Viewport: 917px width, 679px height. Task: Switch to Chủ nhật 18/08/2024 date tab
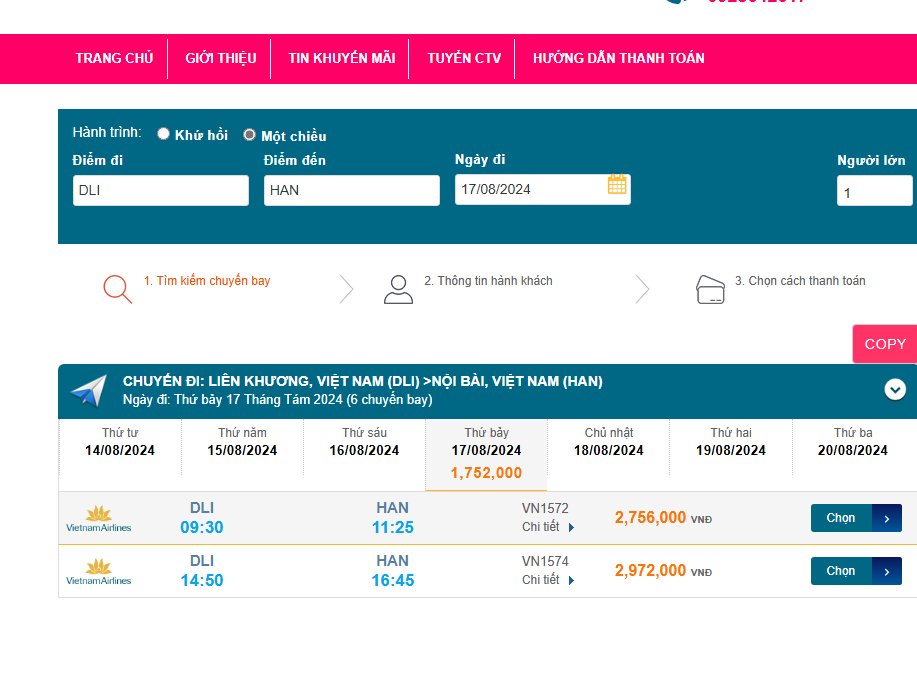coord(609,442)
